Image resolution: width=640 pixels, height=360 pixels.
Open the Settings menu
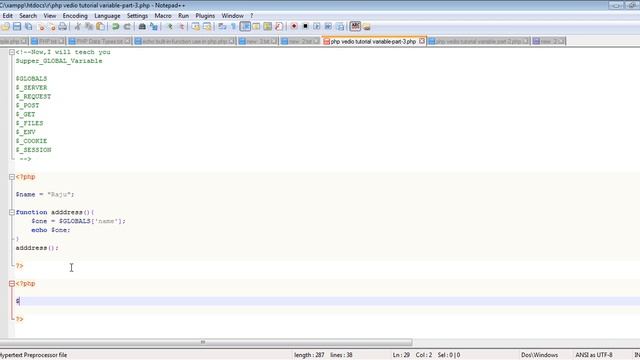137,16
